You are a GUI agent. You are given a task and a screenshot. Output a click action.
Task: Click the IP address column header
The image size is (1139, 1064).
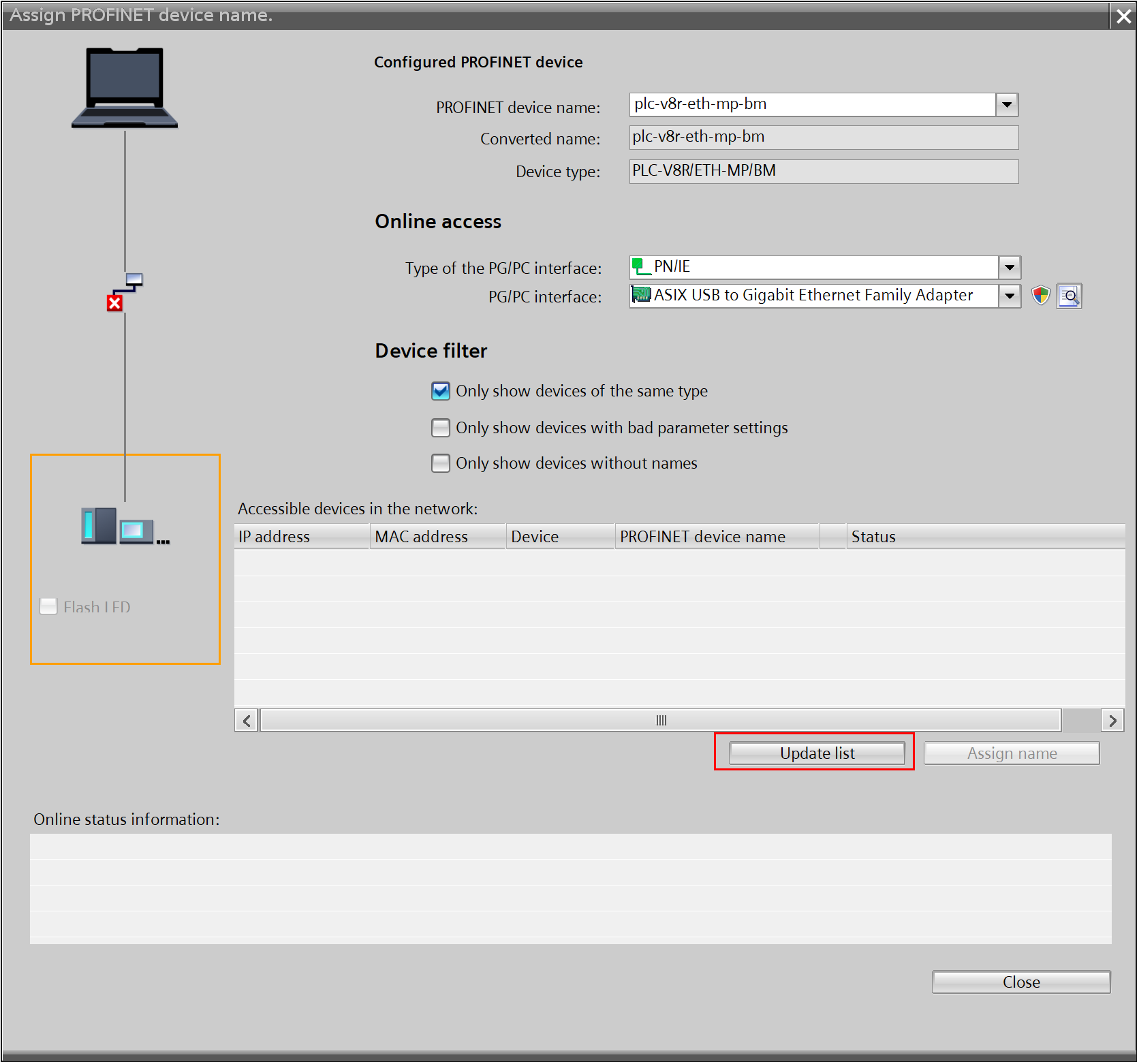point(301,537)
